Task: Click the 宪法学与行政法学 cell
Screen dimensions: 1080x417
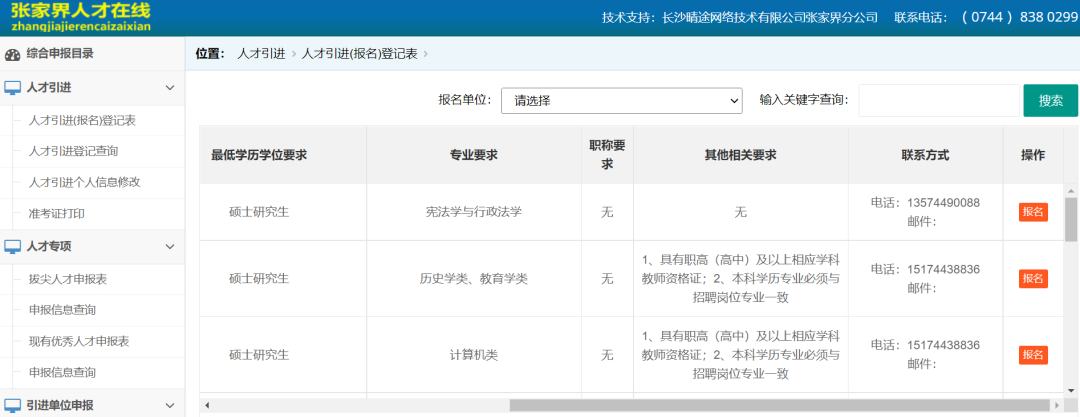Action: click(474, 212)
